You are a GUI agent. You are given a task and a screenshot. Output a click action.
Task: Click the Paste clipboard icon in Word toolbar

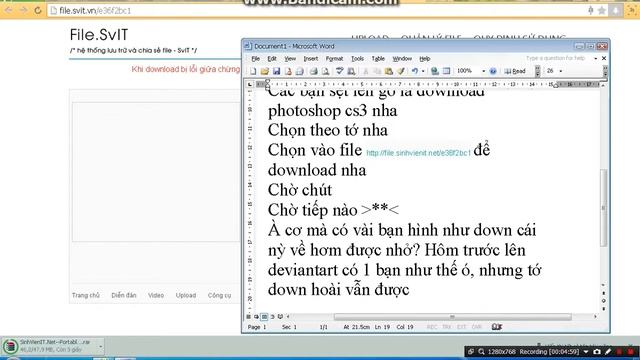[x=389, y=71]
